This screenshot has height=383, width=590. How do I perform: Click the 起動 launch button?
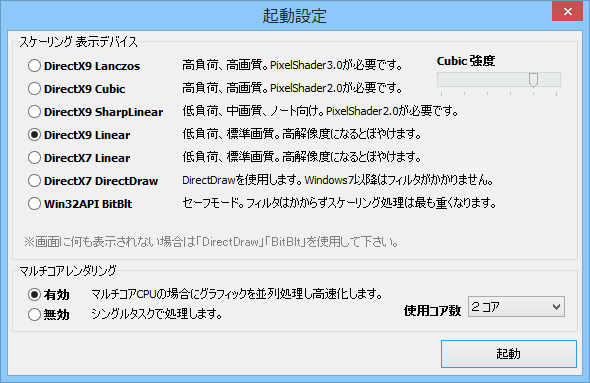tap(509, 354)
